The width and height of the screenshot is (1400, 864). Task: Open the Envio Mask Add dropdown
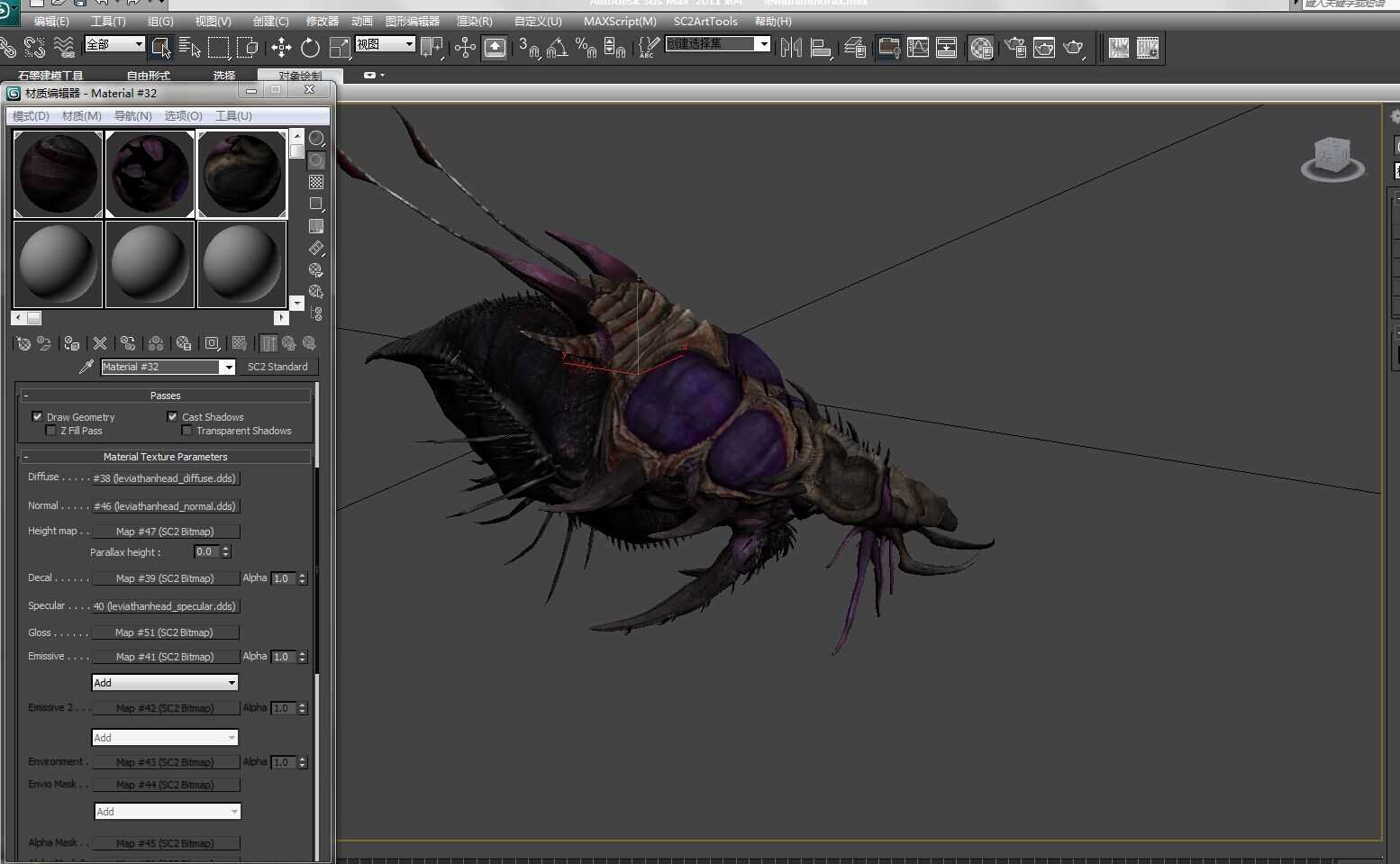[x=168, y=812]
